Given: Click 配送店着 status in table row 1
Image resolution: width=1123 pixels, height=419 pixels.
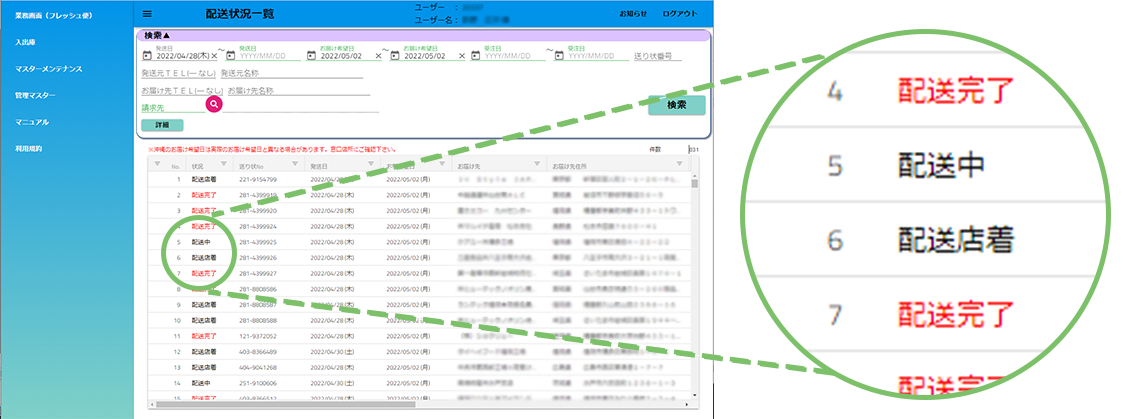Looking at the screenshot, I should coord(204,179).
